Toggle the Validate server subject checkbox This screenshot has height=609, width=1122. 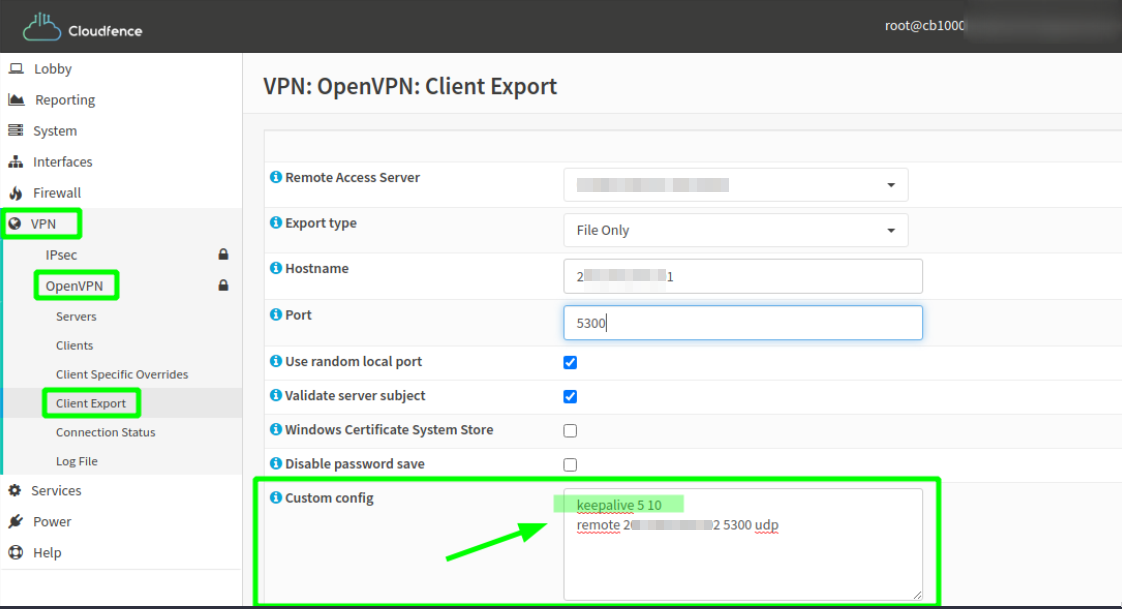570,396
